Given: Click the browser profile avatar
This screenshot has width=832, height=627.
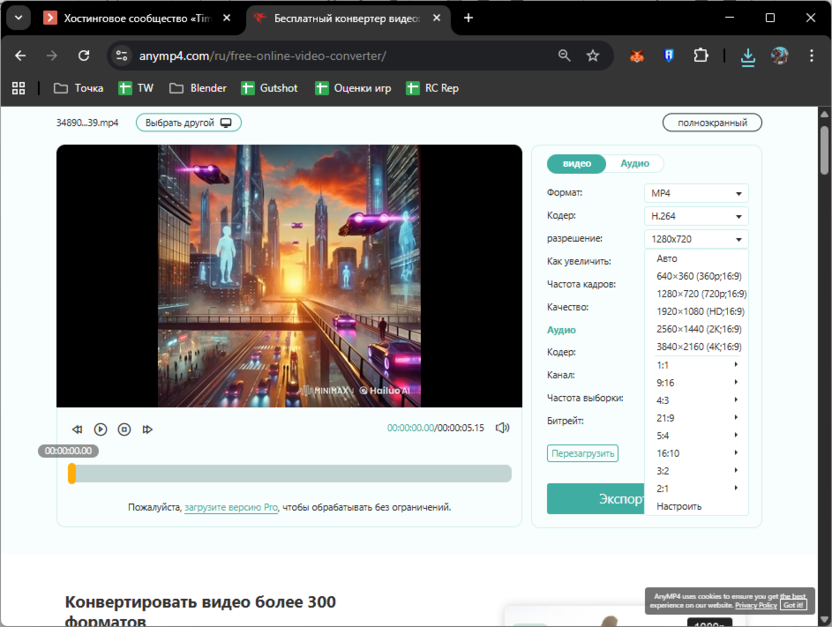Looking at the screenshot, I should pyautogui.click(x=780, y=56).
